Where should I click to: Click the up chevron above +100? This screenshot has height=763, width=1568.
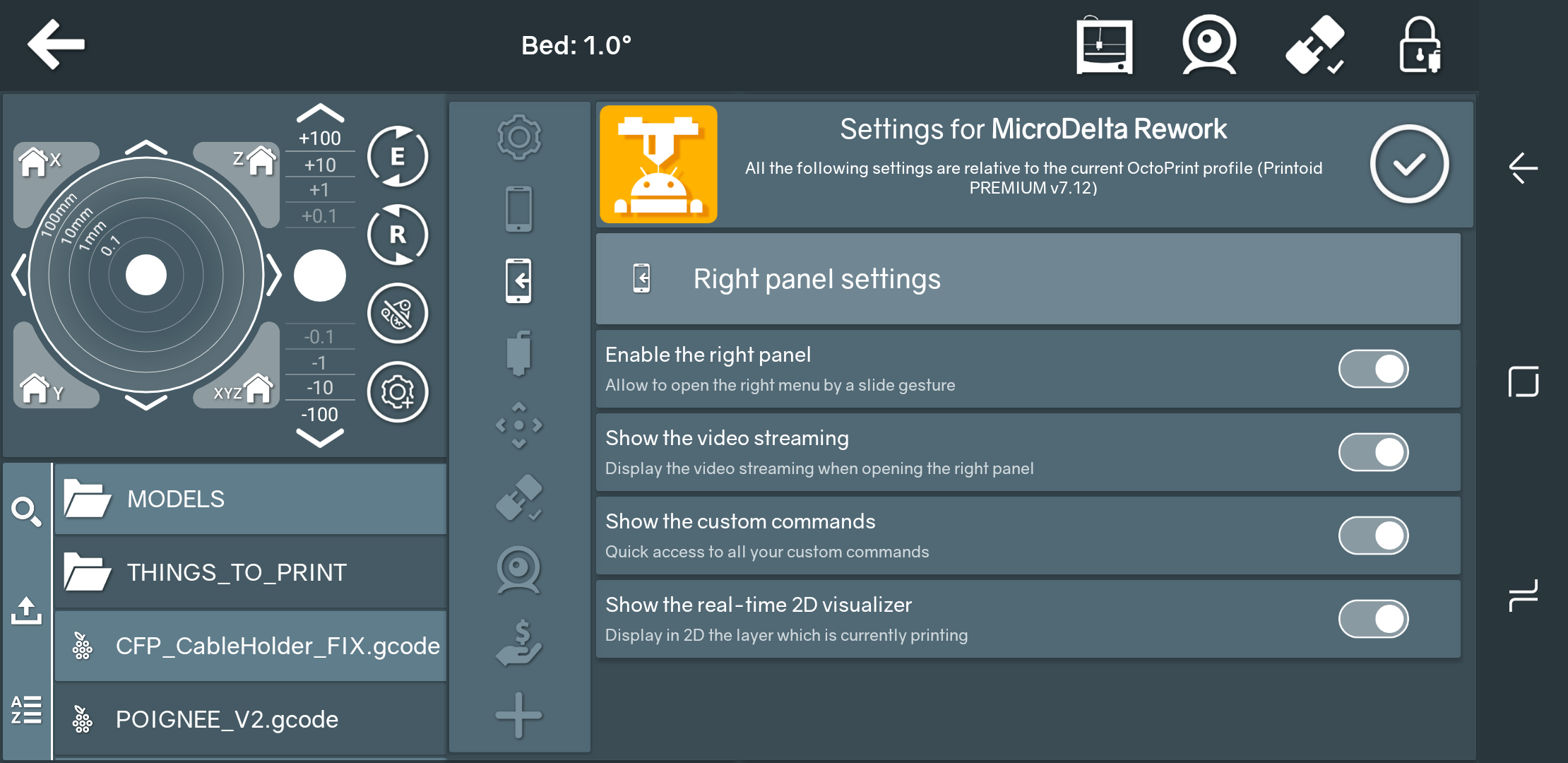(x=320, y=113)
